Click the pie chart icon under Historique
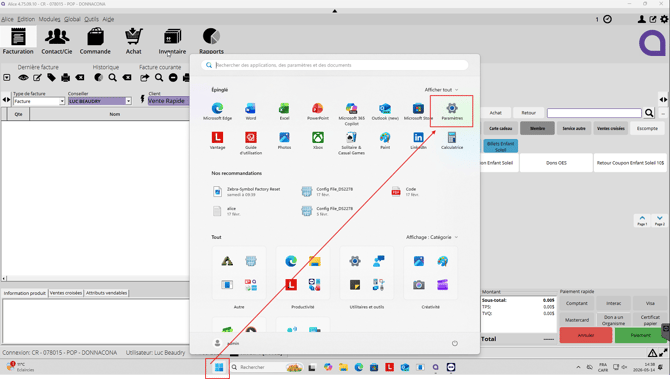 pyautogui.click(x=99, y=78)
